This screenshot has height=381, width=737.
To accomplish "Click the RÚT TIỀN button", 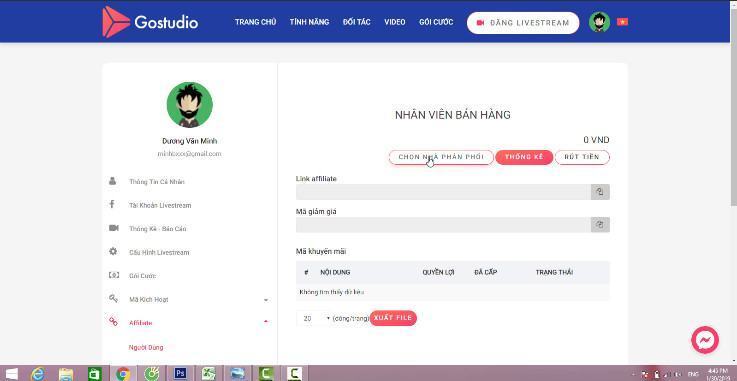I will pos(582,157).
